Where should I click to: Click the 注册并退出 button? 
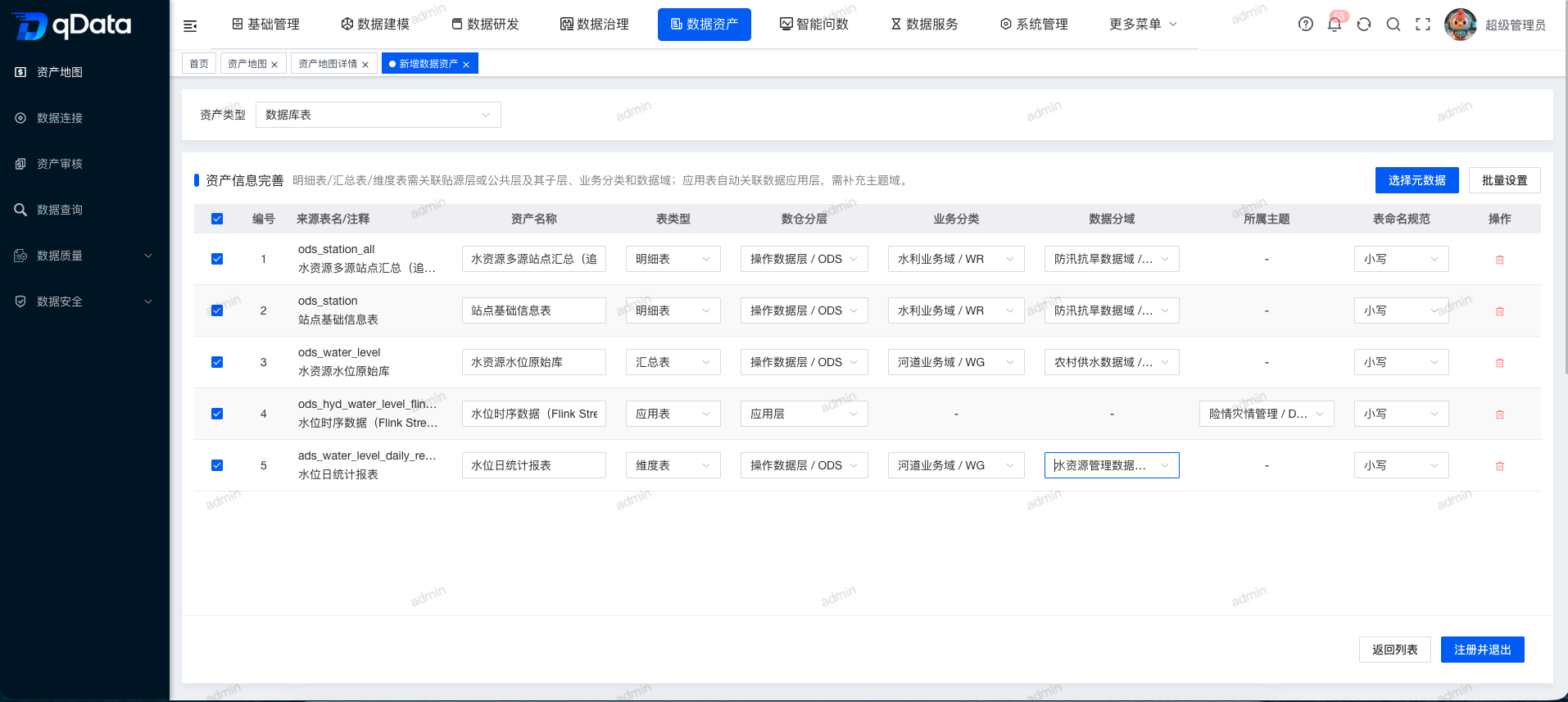(x=1483, y=650)
